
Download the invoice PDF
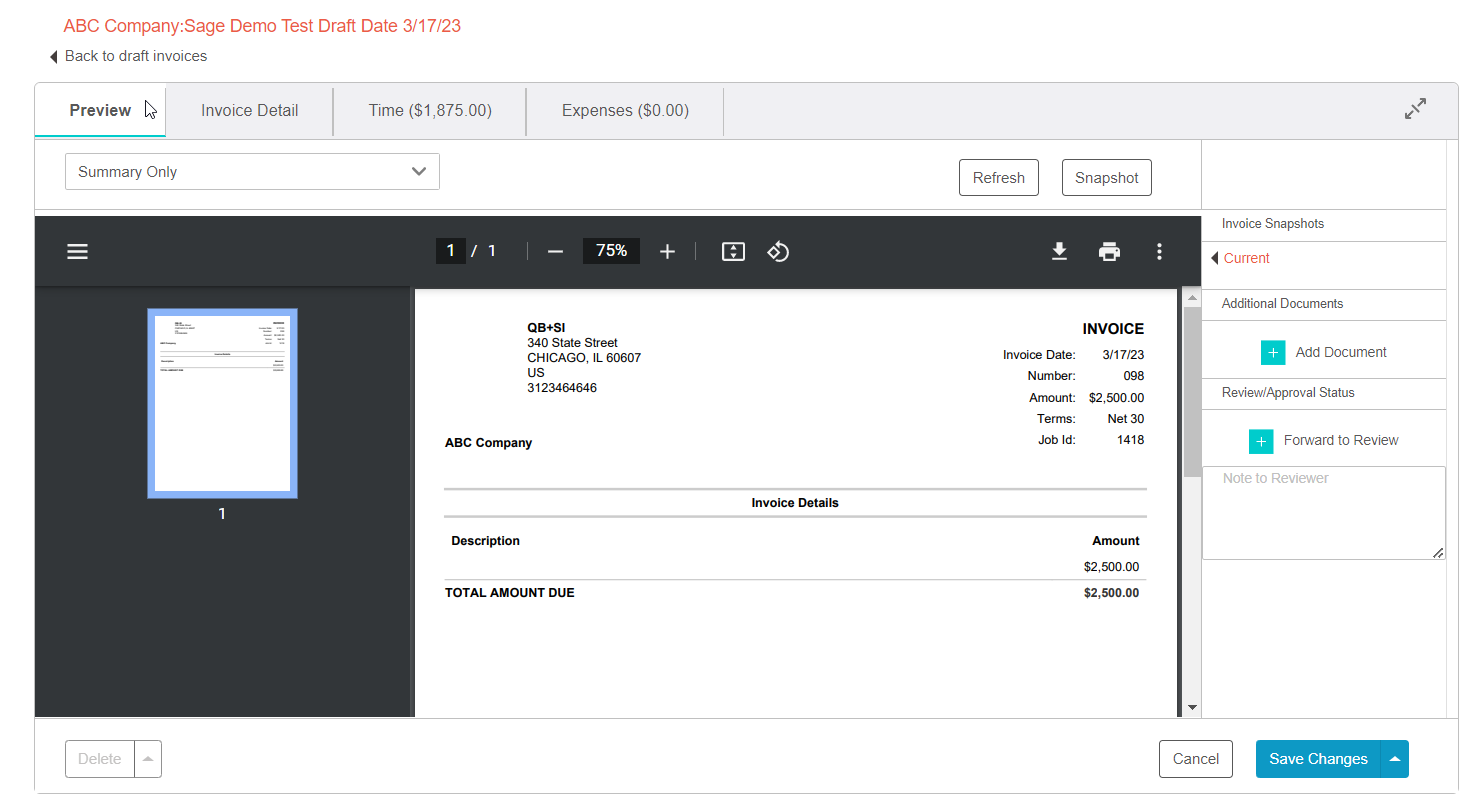point(1060,251)
